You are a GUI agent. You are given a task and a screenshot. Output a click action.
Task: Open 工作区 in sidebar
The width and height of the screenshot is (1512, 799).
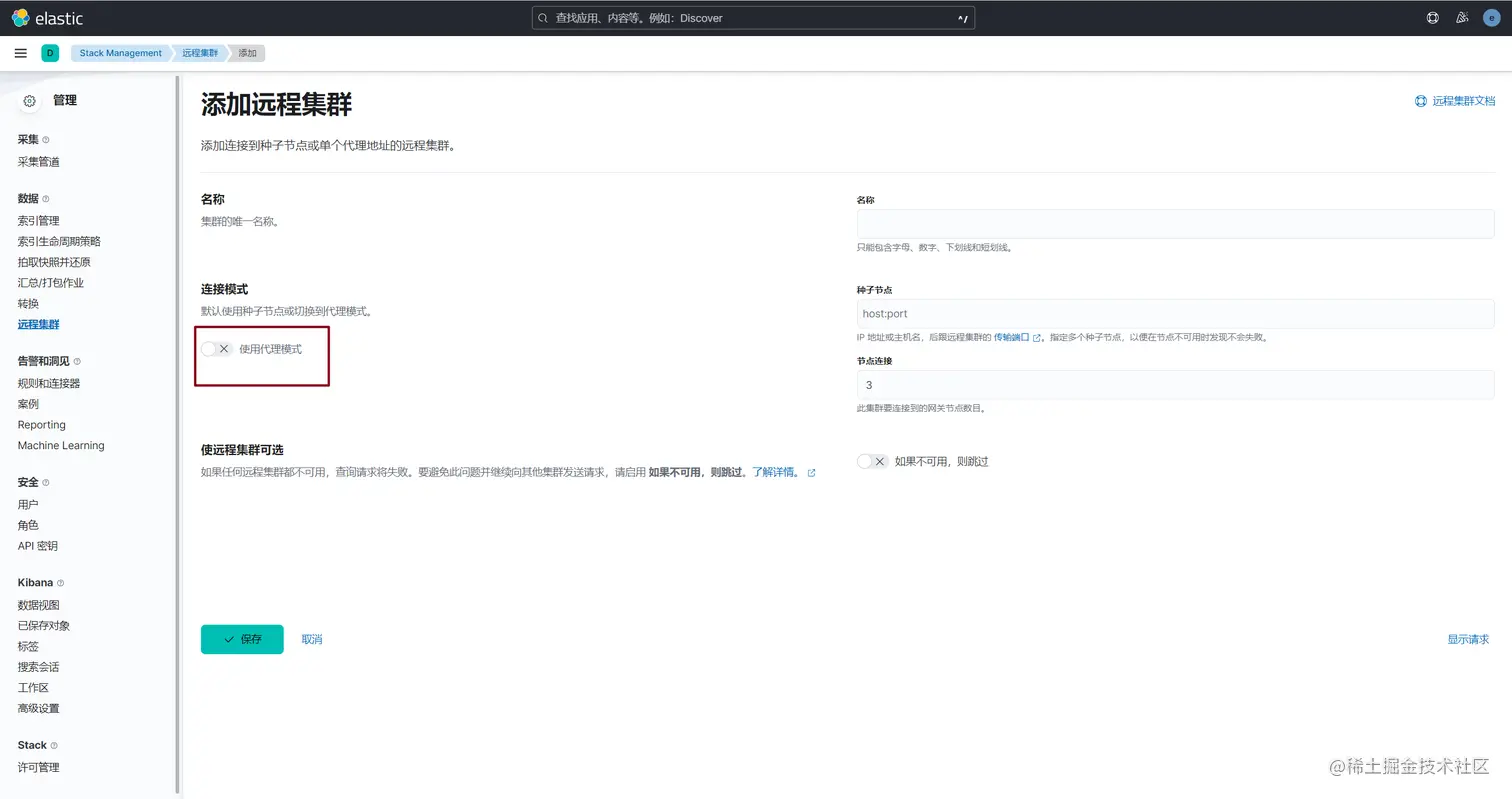[33, 688]
